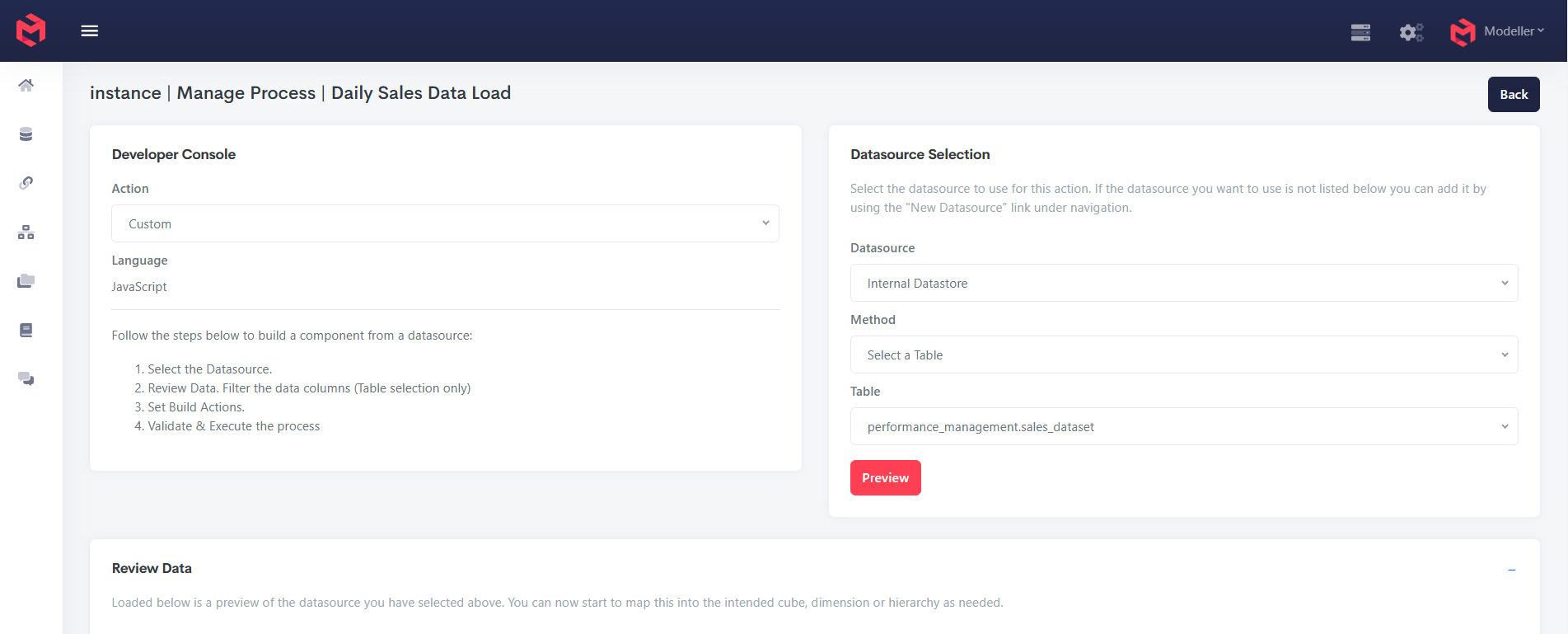Open the folders icon in sidebar

(x=26, y=281)
